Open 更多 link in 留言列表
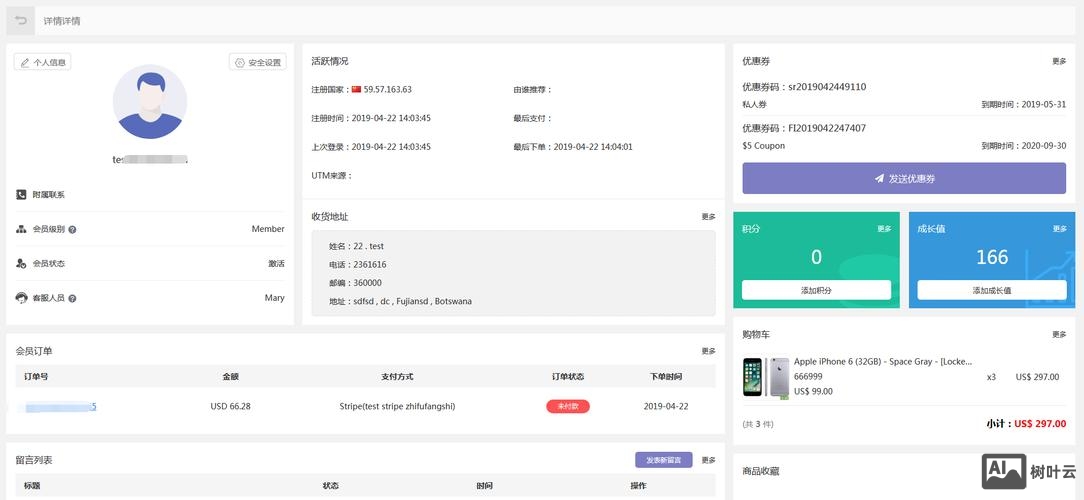The image size is (1084, 500). click(709, 460)
